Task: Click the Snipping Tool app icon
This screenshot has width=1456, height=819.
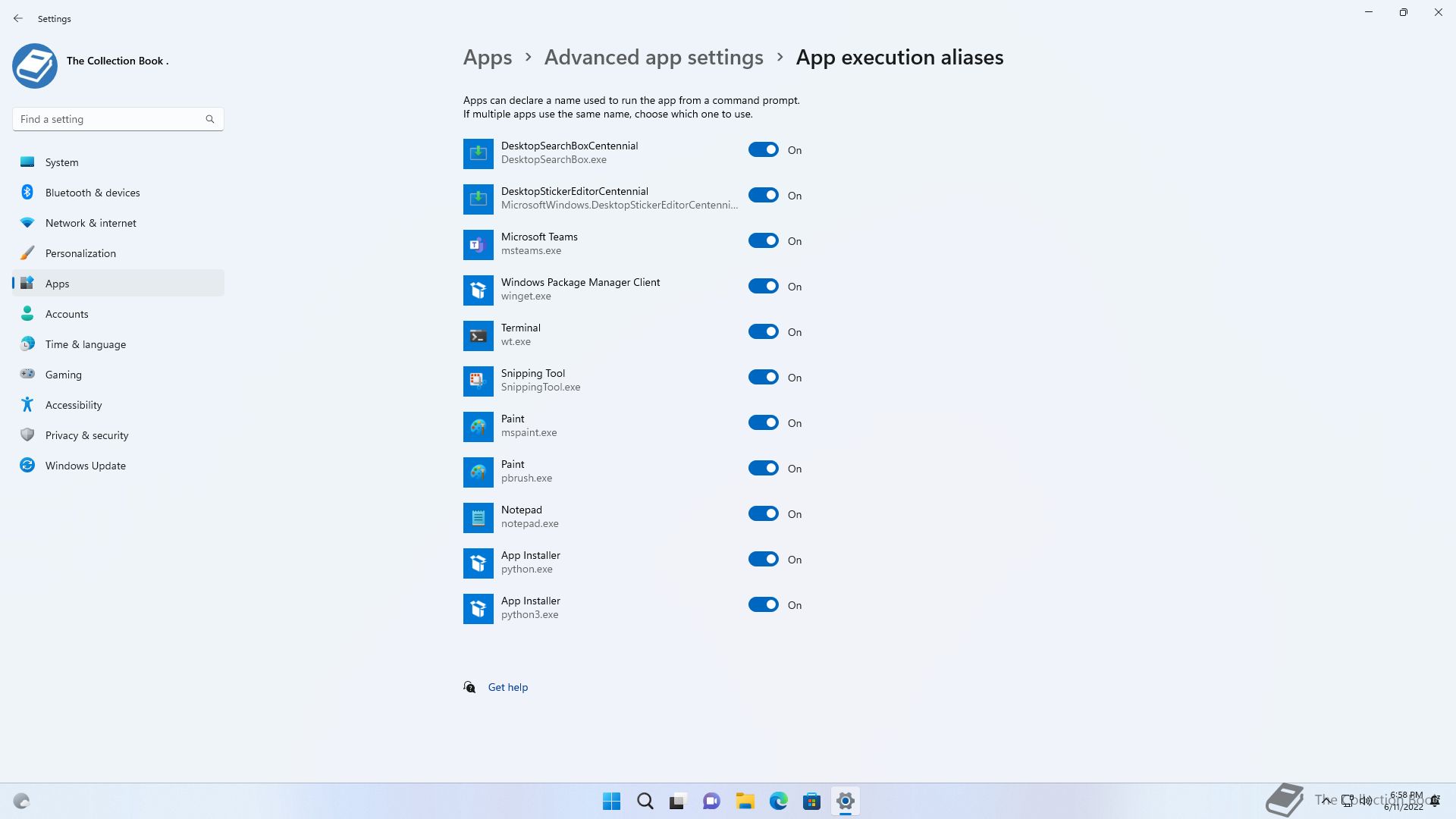Action: click(x=478, y=381)
